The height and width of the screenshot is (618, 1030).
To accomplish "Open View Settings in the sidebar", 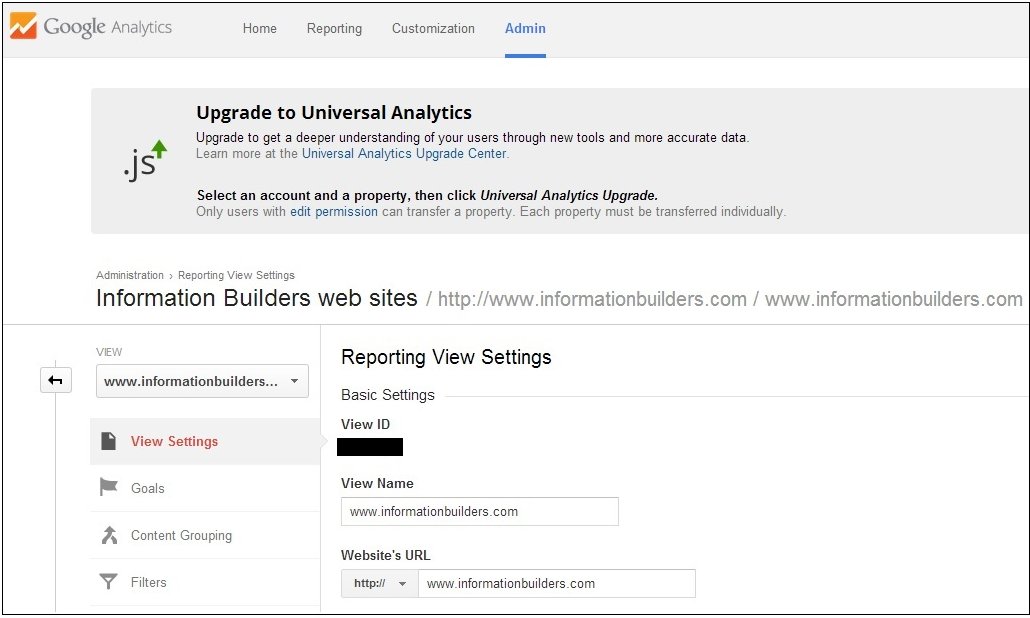I will tap(205, 441).
